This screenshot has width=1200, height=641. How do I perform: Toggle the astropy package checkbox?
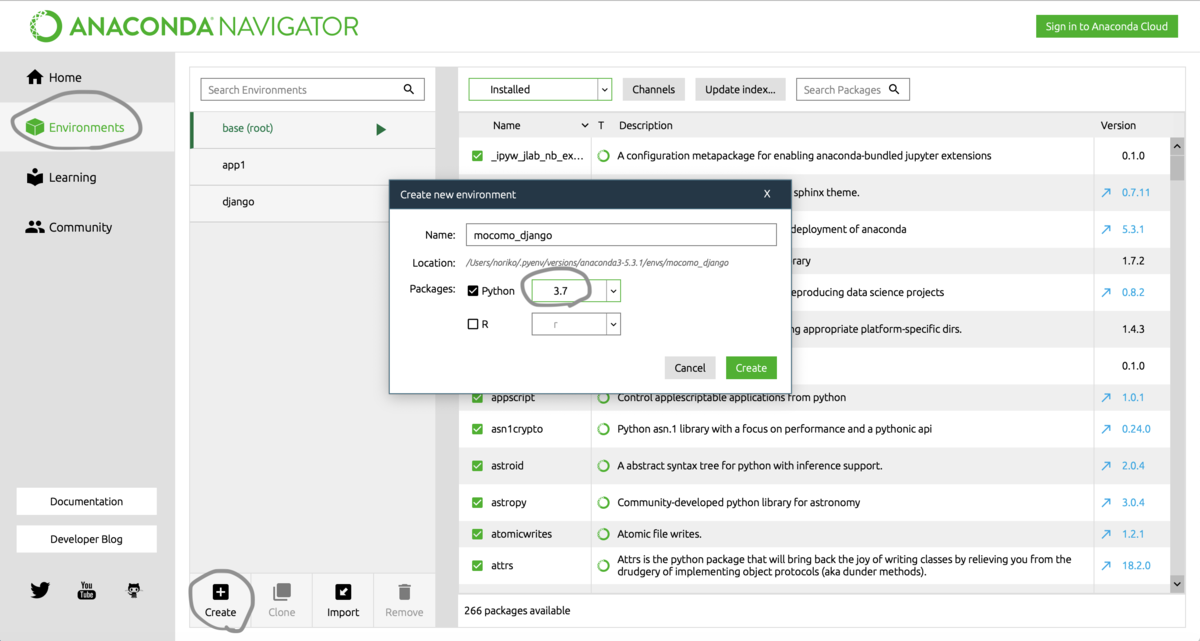click(x=477, y=502)
